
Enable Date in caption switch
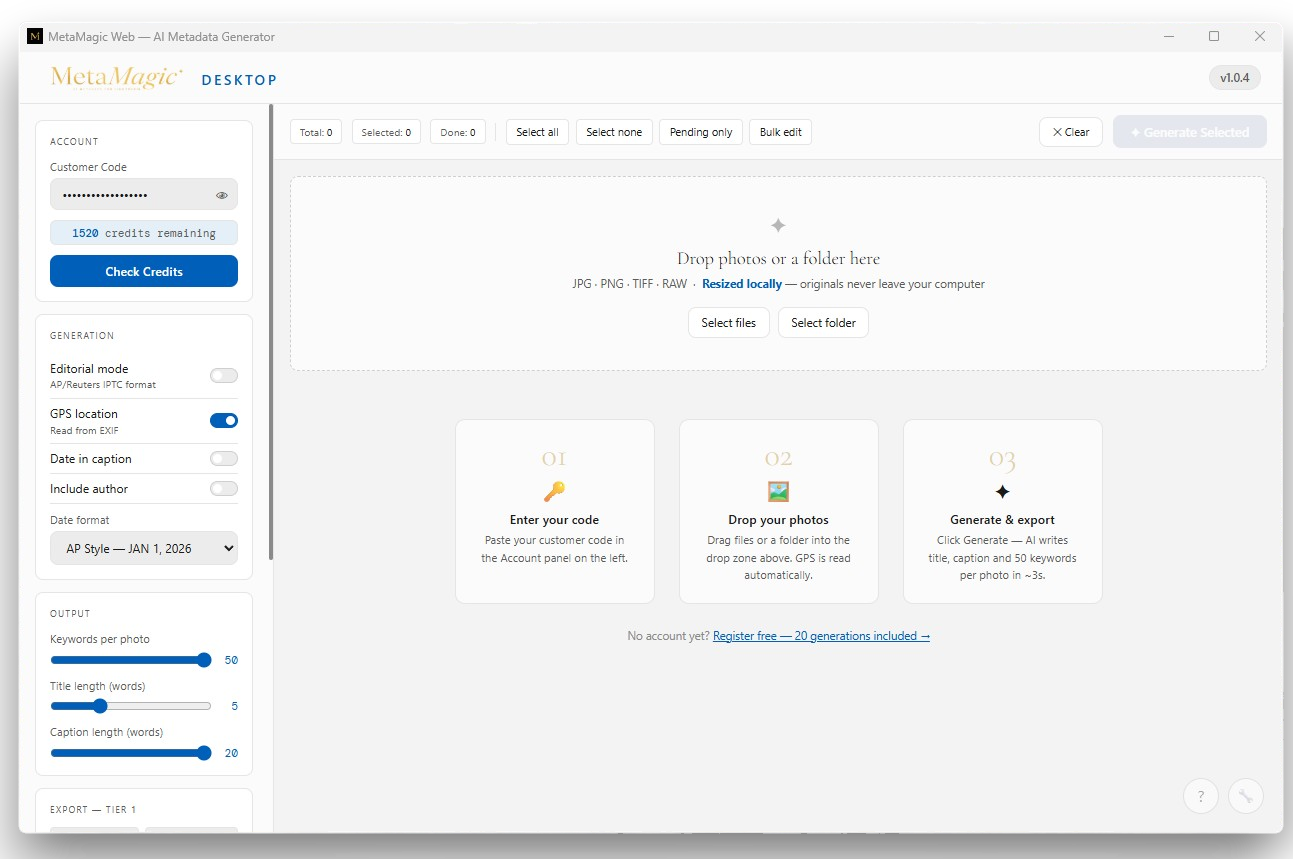[224, 459]
